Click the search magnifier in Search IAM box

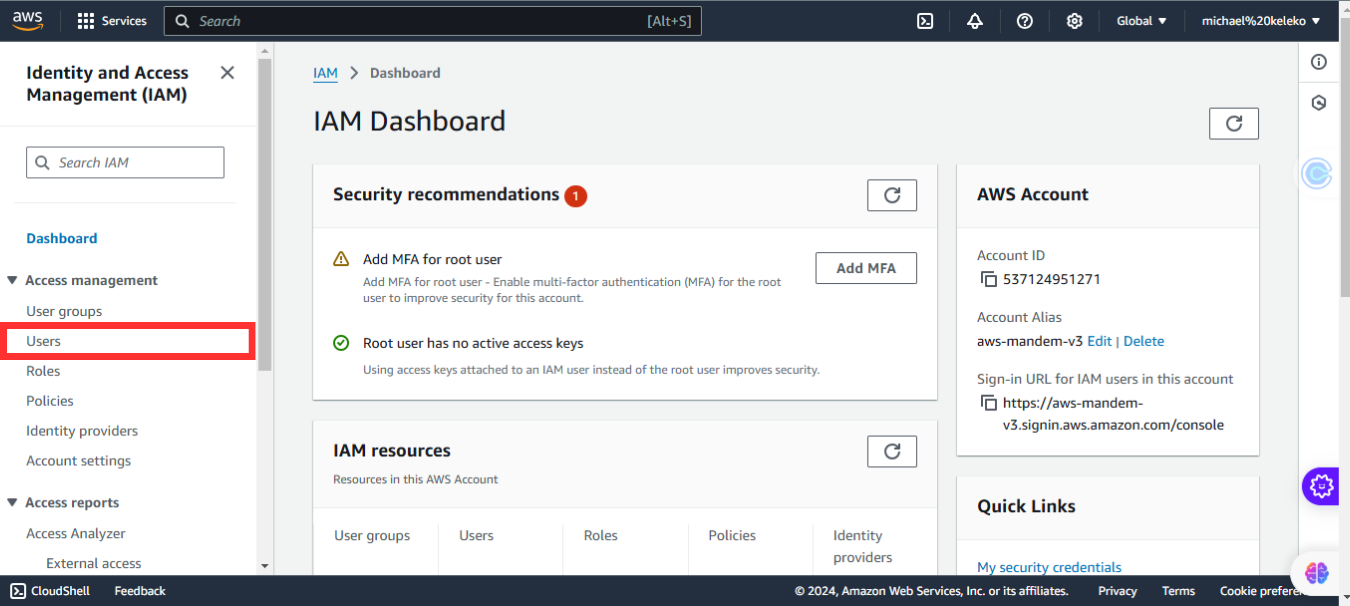pos(42,163)
